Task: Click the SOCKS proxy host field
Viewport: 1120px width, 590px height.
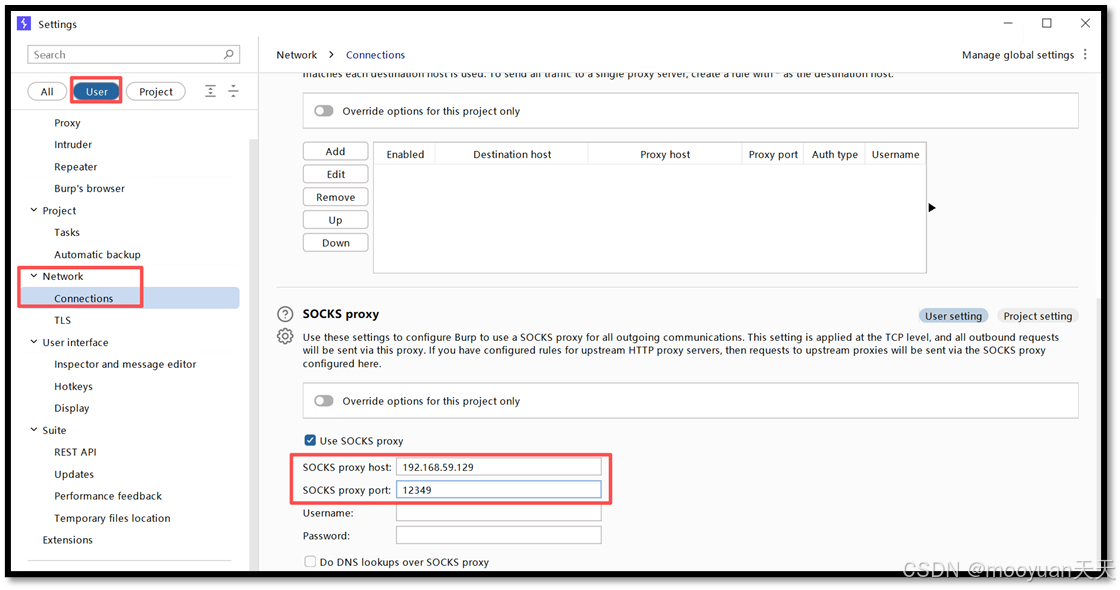Action: 499,467
